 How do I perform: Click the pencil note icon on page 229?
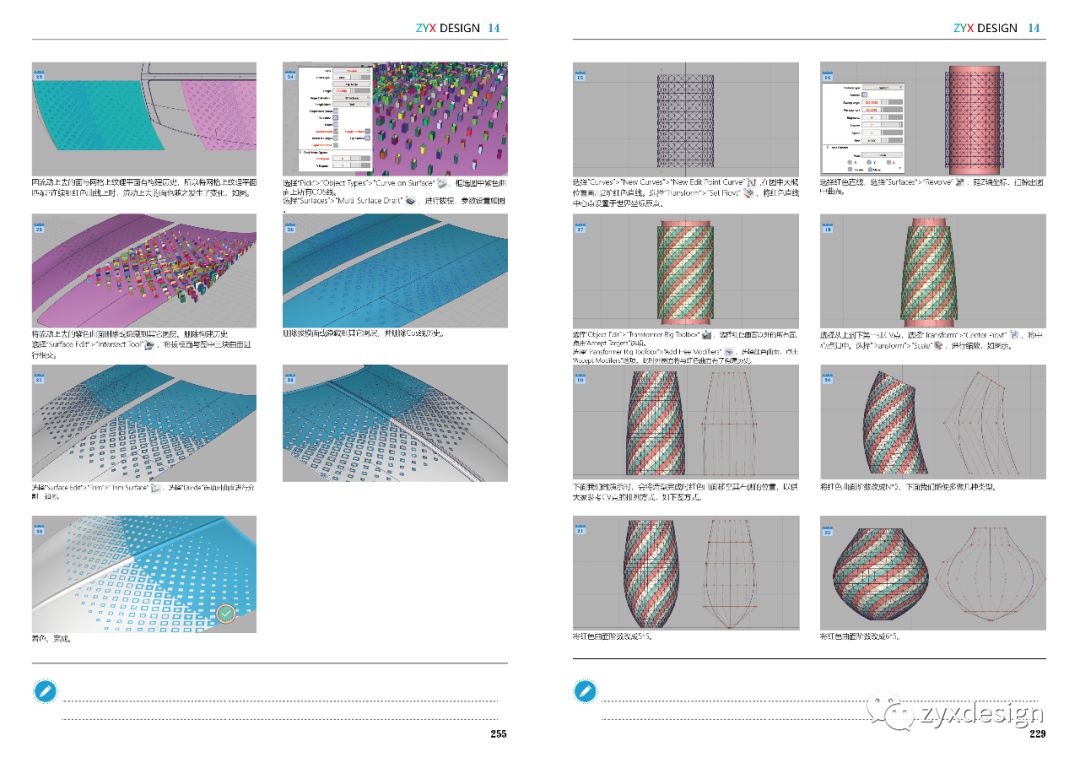(585, 691)
